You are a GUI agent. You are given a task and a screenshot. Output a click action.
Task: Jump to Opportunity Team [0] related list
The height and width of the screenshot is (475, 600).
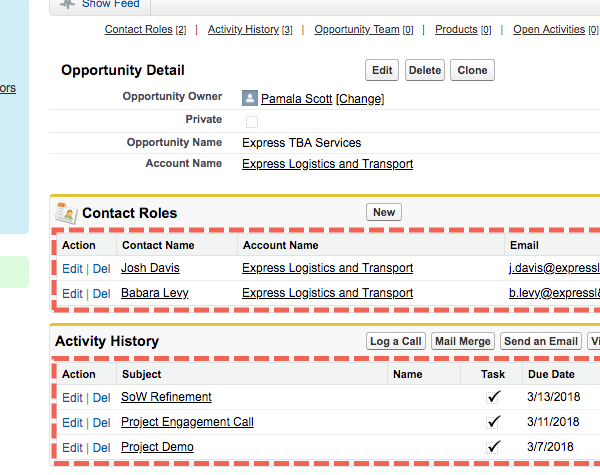click(364, 29)
